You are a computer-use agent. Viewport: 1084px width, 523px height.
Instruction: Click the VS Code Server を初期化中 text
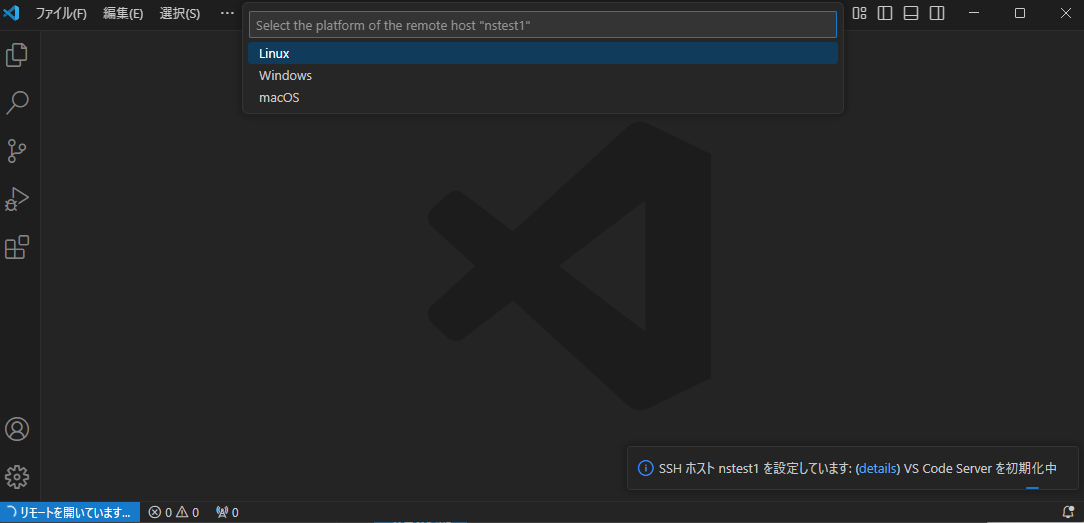980,468
